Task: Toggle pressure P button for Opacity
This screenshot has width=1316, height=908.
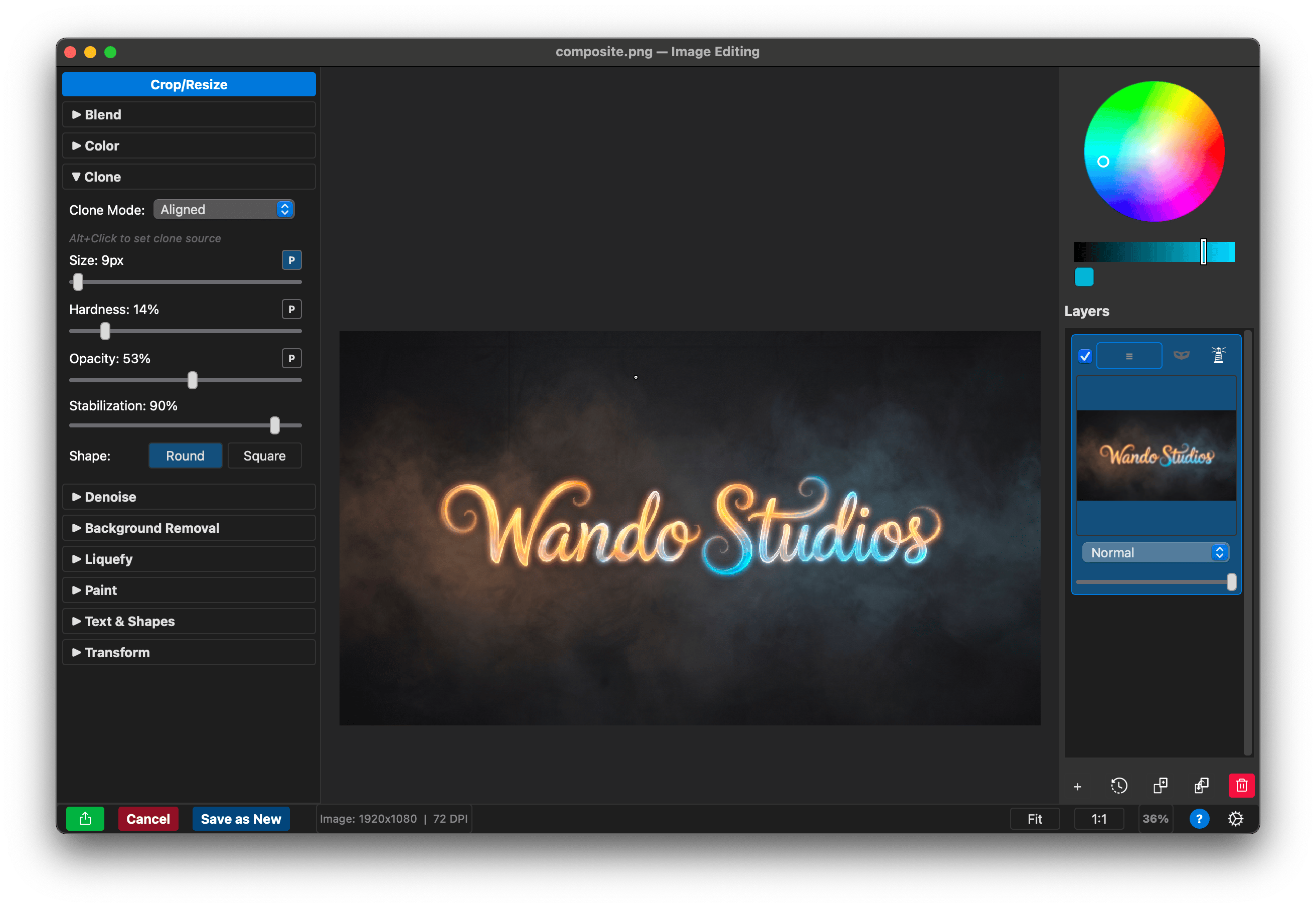Action: (292, 358)
